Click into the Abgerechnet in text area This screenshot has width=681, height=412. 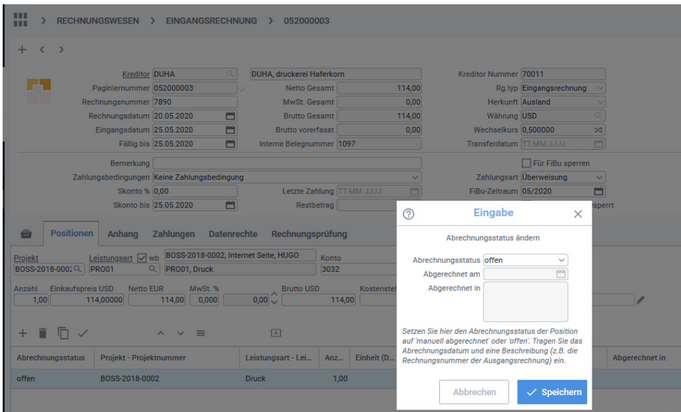tap(525, 301)
